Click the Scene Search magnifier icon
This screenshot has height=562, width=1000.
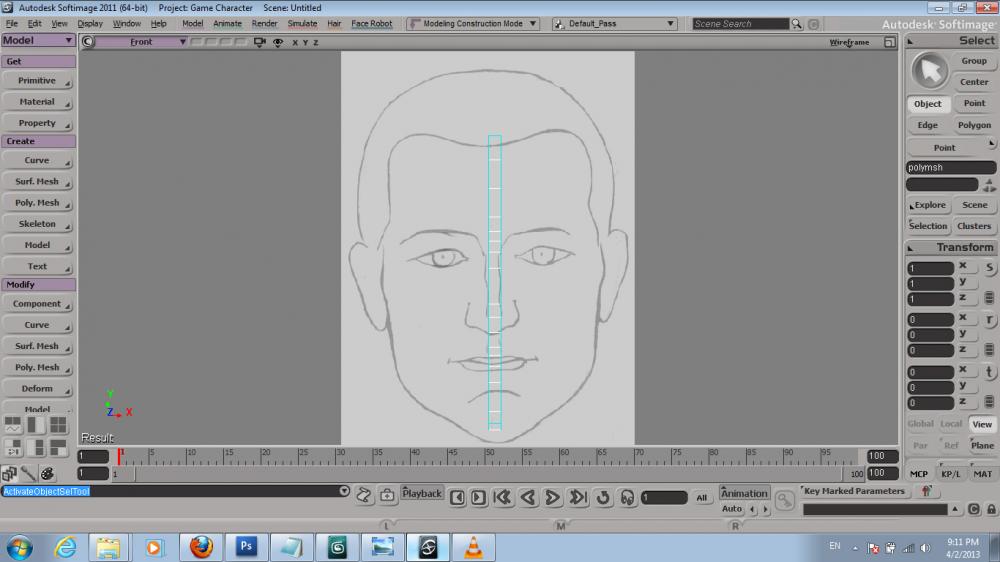coord(797,24)
